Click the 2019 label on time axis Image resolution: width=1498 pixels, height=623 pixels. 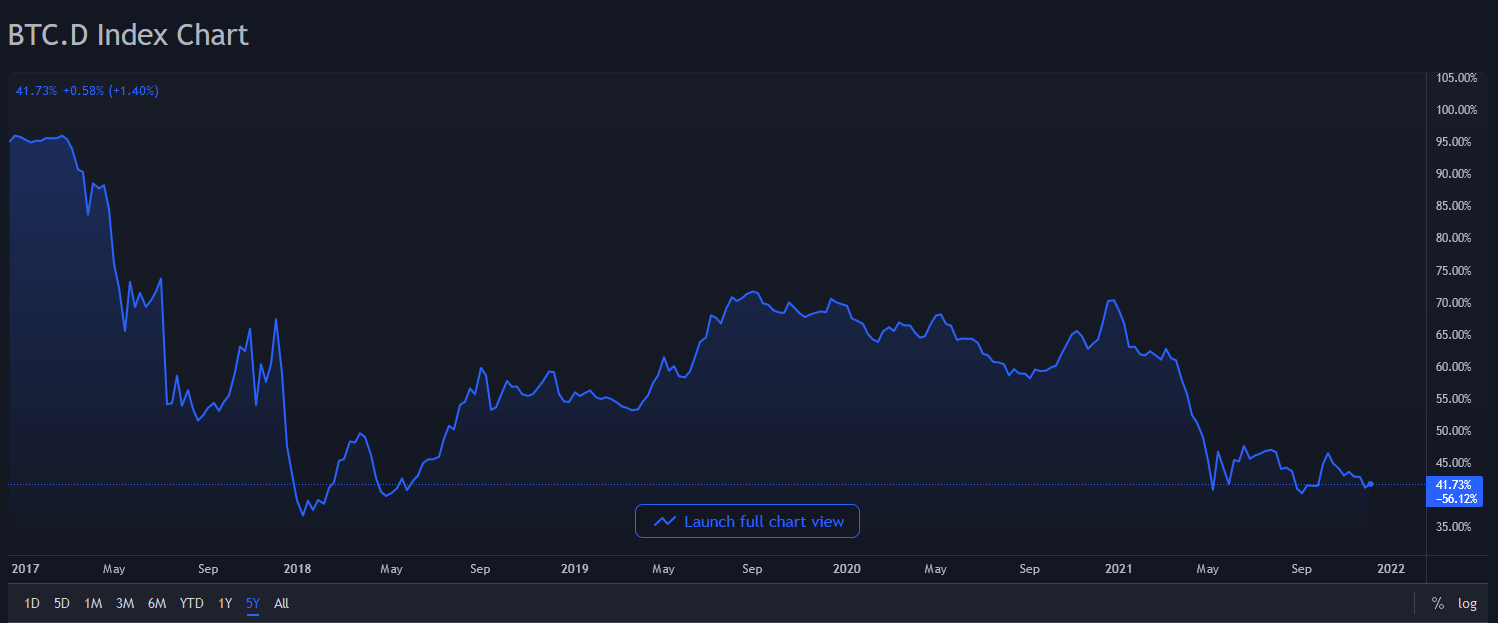pyautogui.click(x=574, y=569)
